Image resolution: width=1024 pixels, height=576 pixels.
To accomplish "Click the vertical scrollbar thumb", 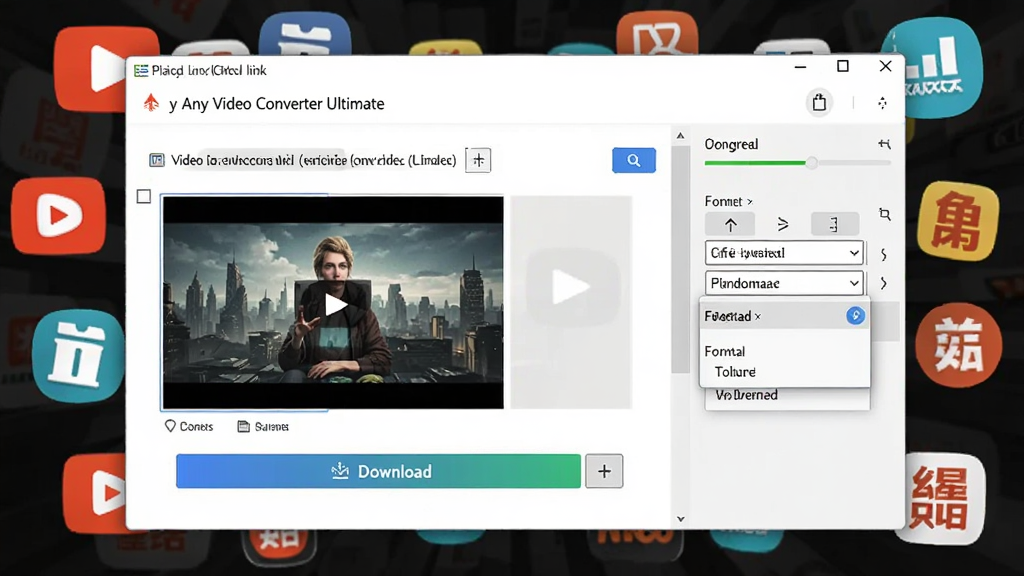I will tap(680, 259).
